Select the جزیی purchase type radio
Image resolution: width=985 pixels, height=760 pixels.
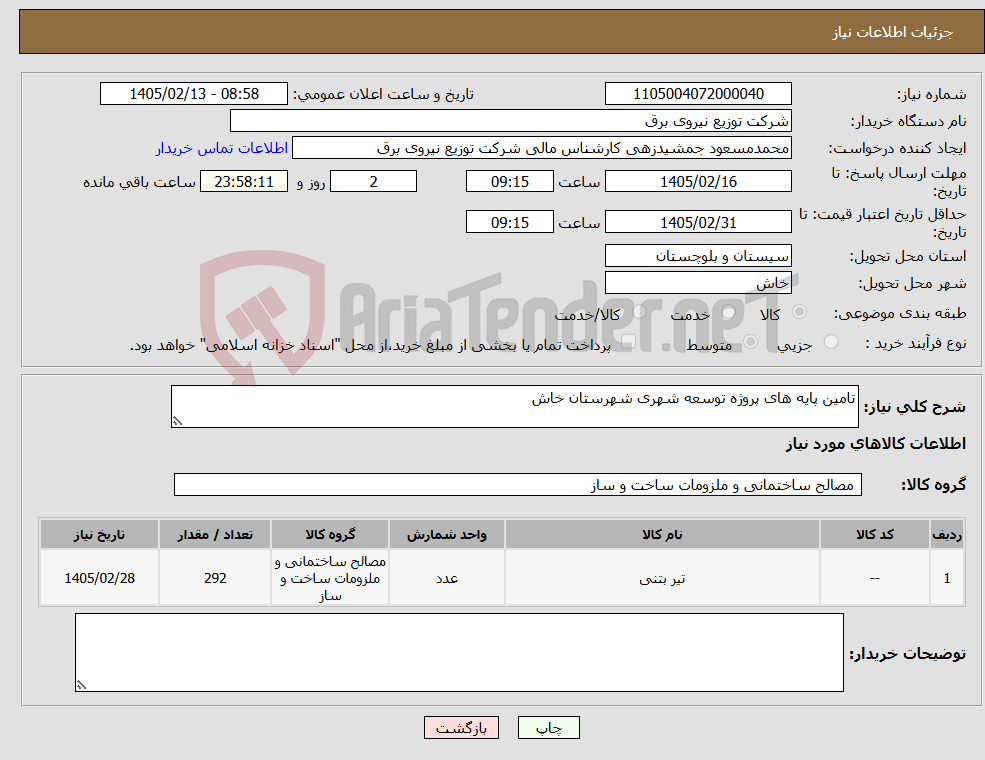831,342
